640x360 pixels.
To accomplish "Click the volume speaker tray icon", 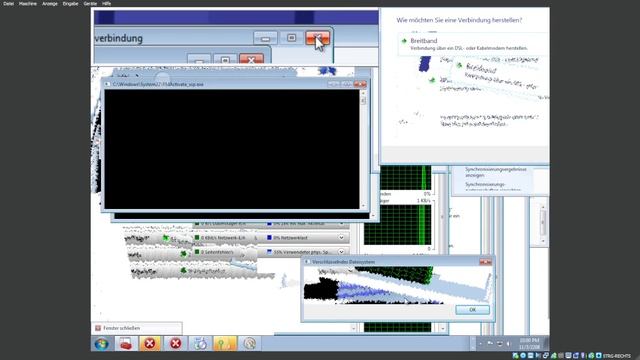I will pyautogui.click(x=509, y=344).
